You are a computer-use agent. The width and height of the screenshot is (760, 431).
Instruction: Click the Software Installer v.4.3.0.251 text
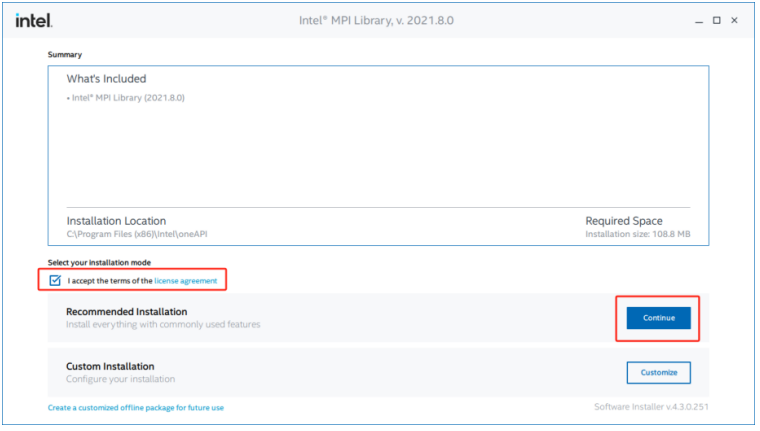tap(651, 407)
